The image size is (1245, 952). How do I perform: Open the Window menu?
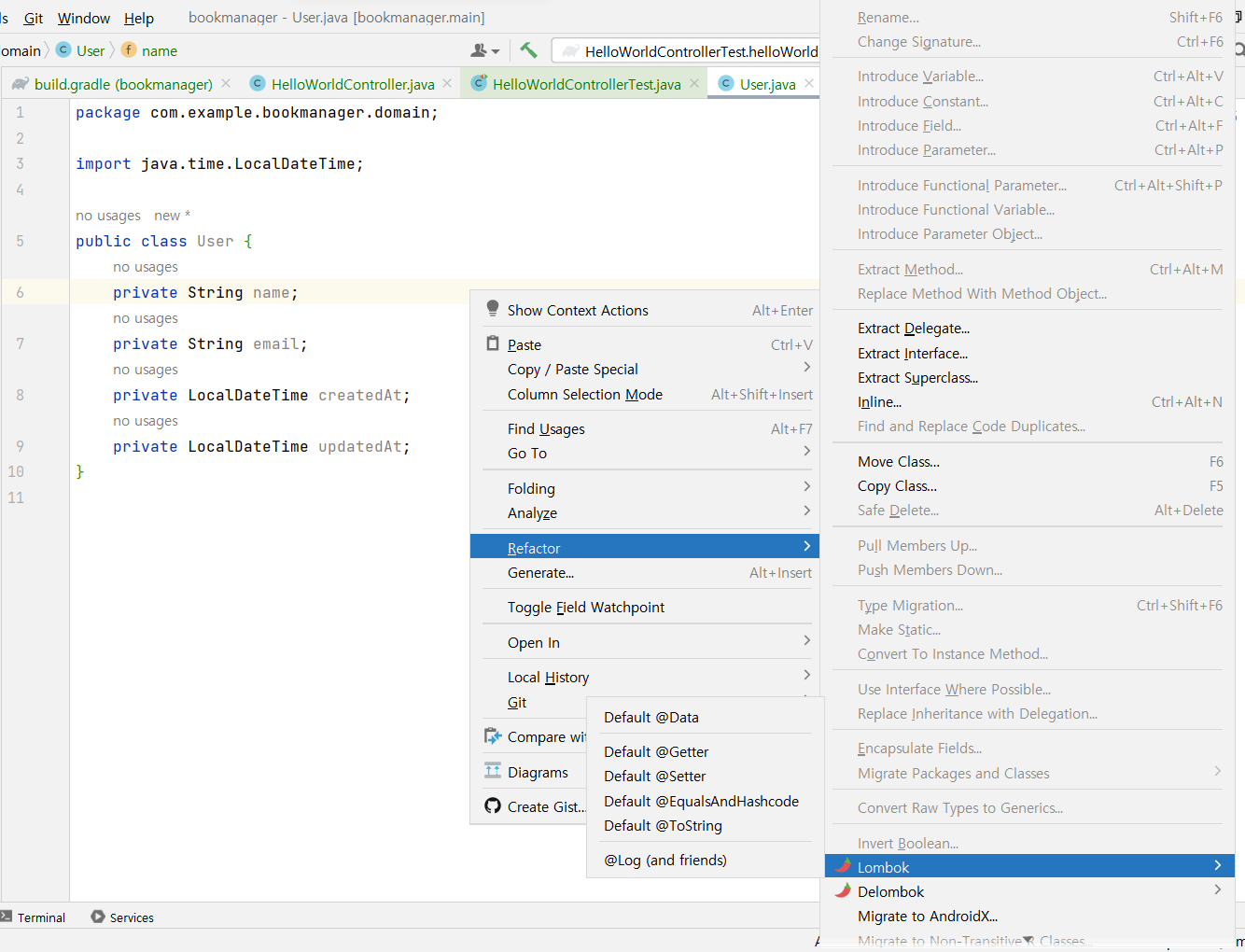(84, 18)
